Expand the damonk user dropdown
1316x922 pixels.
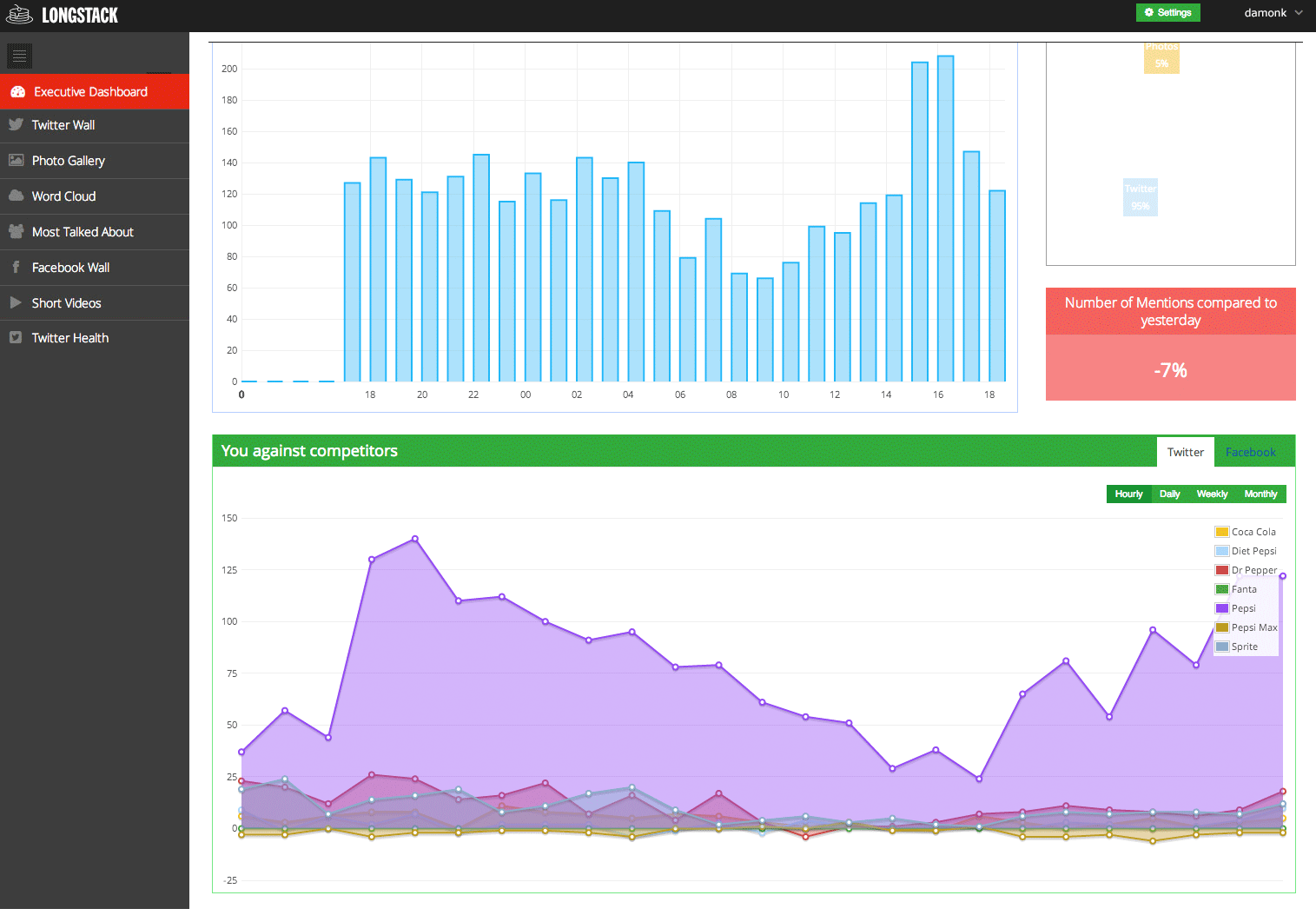(1273, 12)
